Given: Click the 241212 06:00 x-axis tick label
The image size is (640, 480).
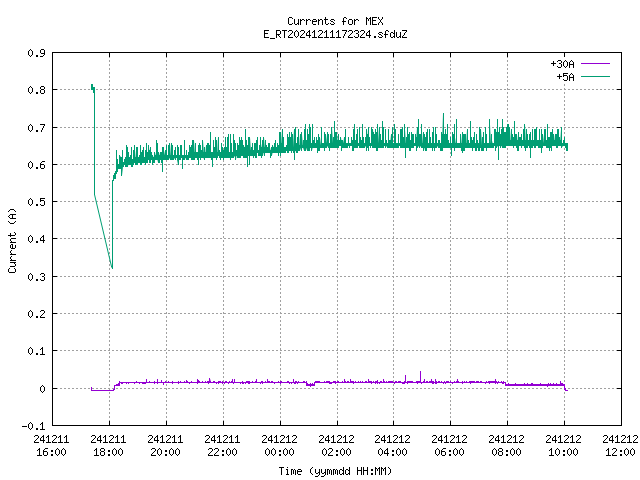Looking at the screenshot, I should coord(449,446).
